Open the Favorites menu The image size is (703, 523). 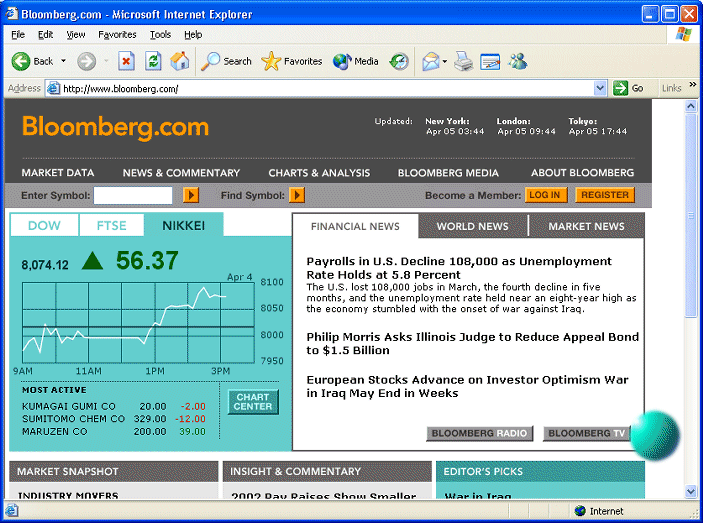point(117,35)
